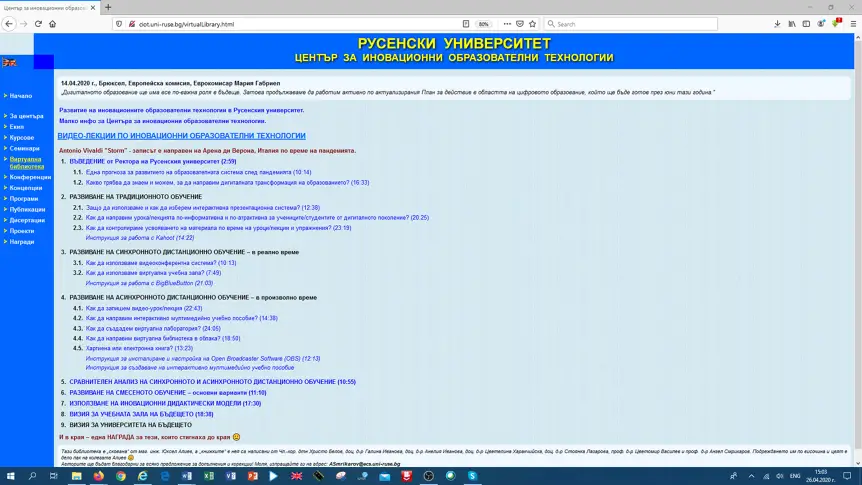862x485 pixels.
Task: Open the Екип sidebar item
Action: (16, 126)
